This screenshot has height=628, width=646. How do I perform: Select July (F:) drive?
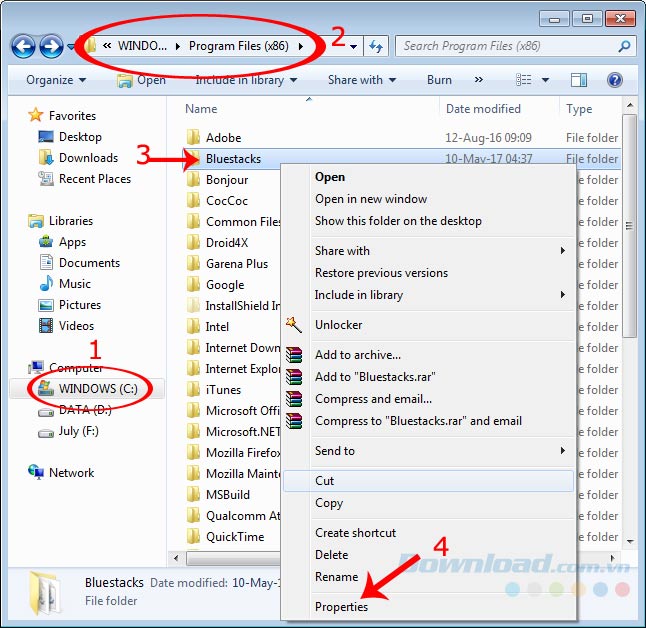78,431
